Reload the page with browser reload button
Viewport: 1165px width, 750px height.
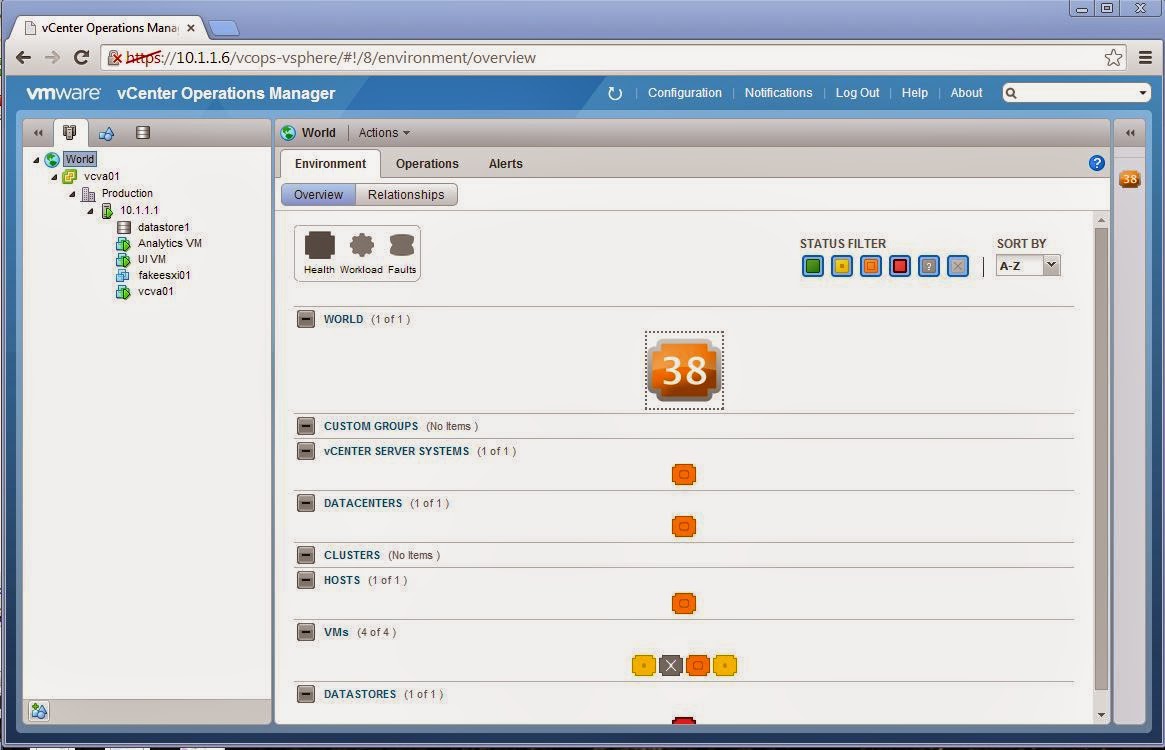[82, 57]
